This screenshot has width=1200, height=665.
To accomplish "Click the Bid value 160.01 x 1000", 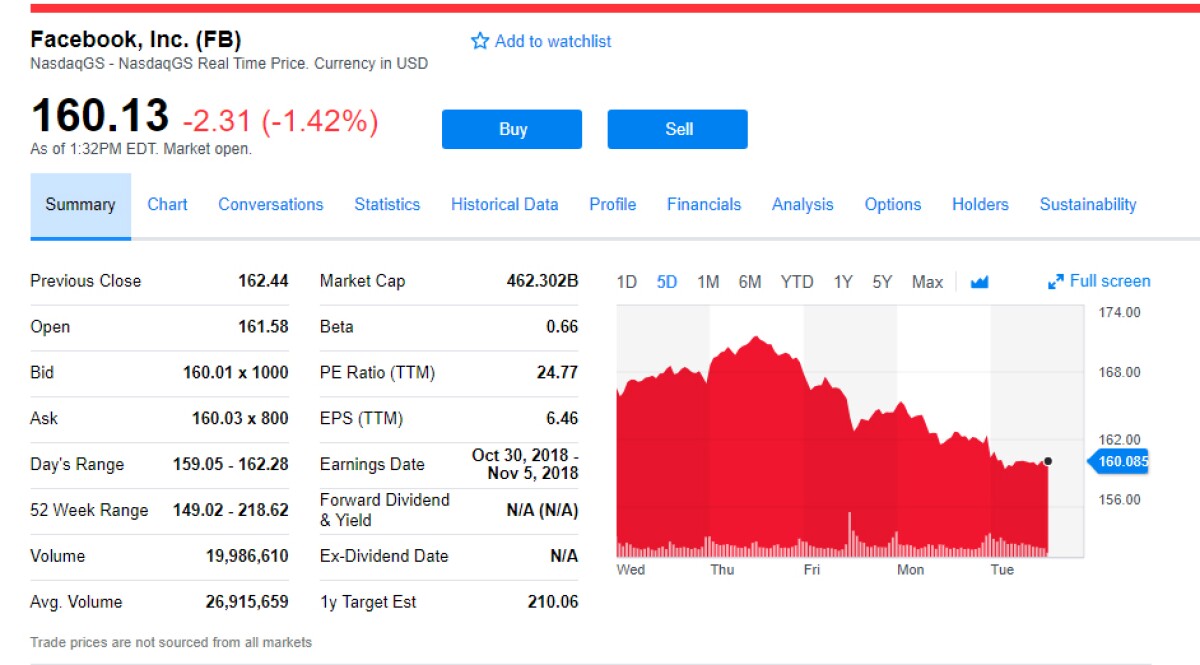I will [x=236, y=373].
